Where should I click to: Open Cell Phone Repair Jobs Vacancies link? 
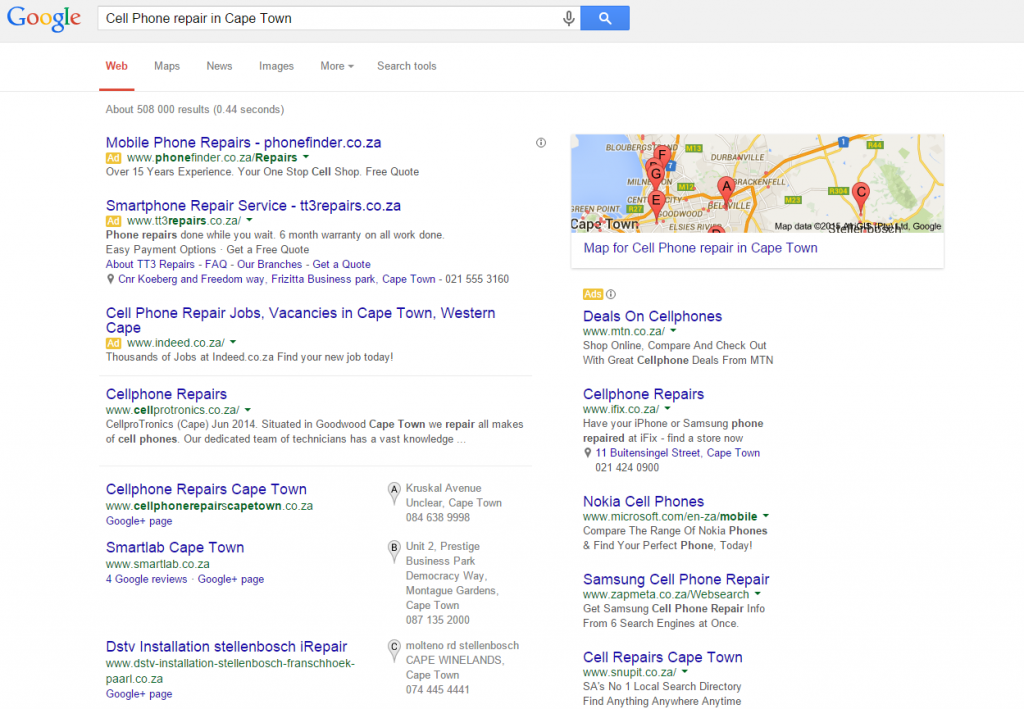pos(300,321)
